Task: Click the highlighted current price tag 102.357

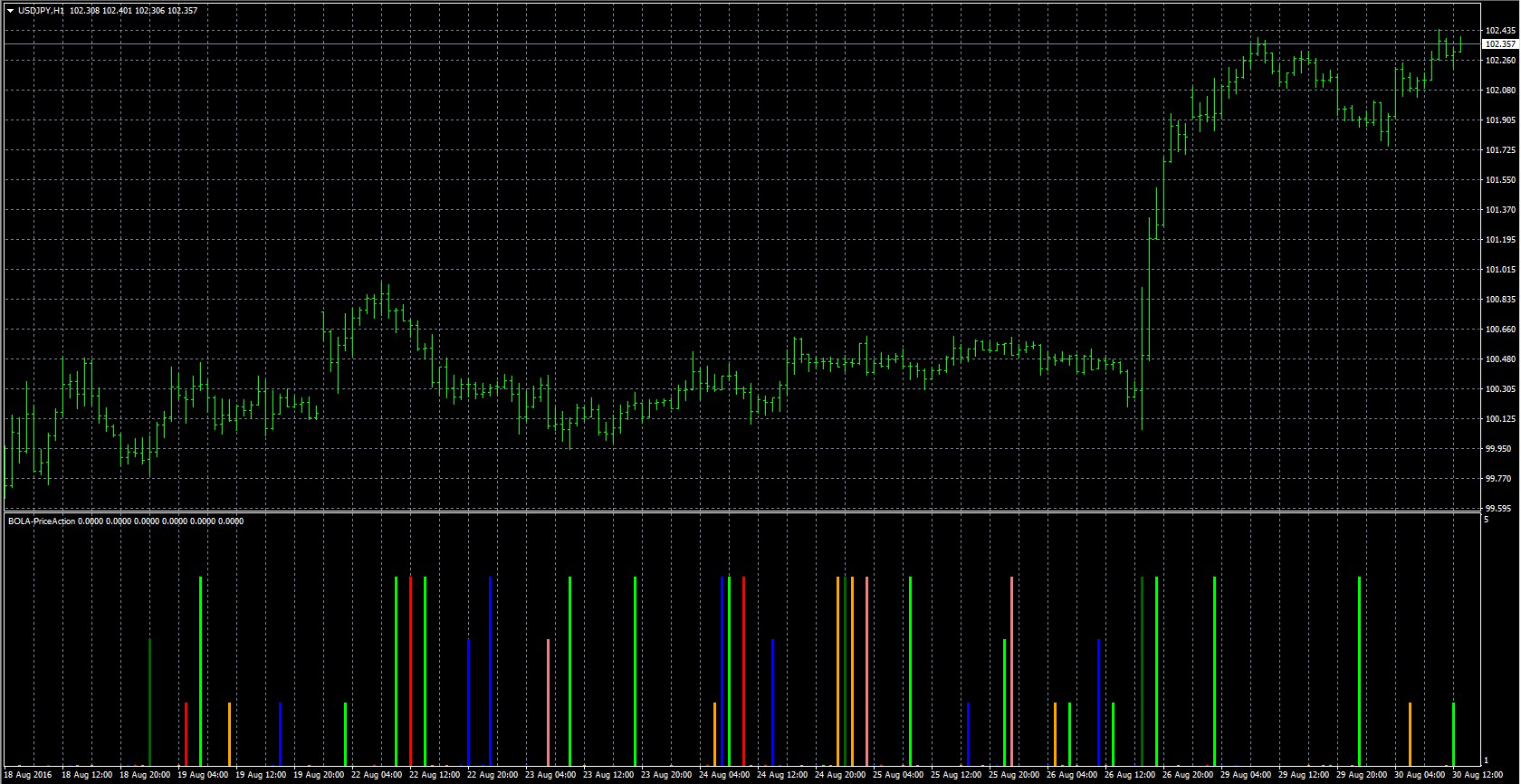Action: pos(1499,43)
